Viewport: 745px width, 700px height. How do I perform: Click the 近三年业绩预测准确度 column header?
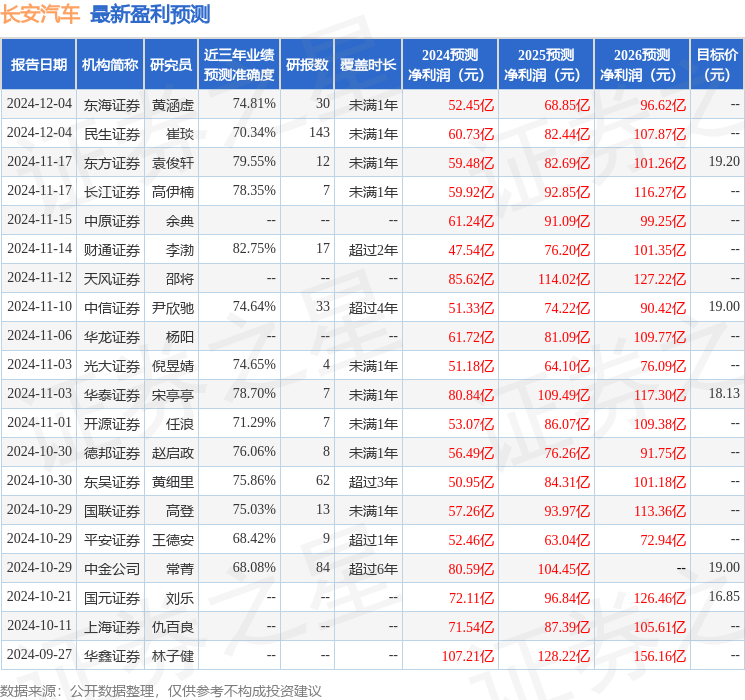[x=239, y=65]
